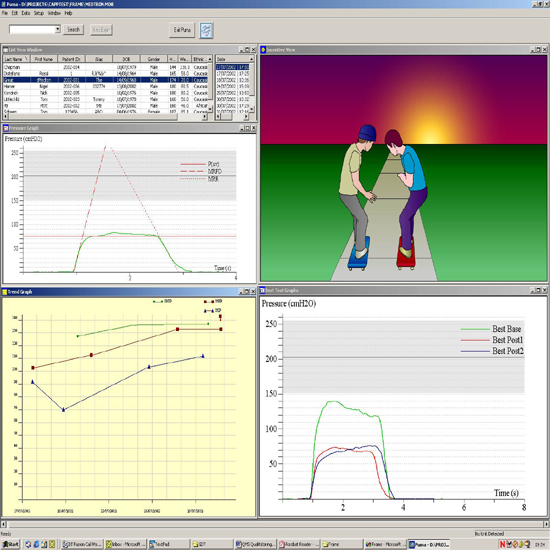The width and height of the screenshot is (550, 550).
Task: Open the search combo box dropdown arrow
Action: point(58,29)
